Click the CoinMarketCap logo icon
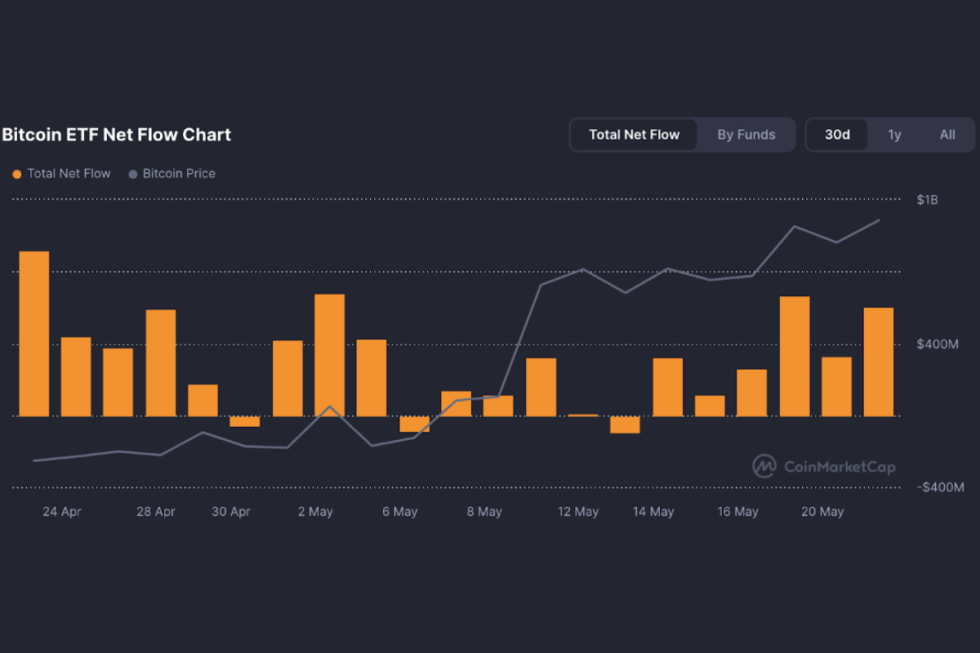Image resolution: width=980 pixels, height=653 pixels. (764, 466)
